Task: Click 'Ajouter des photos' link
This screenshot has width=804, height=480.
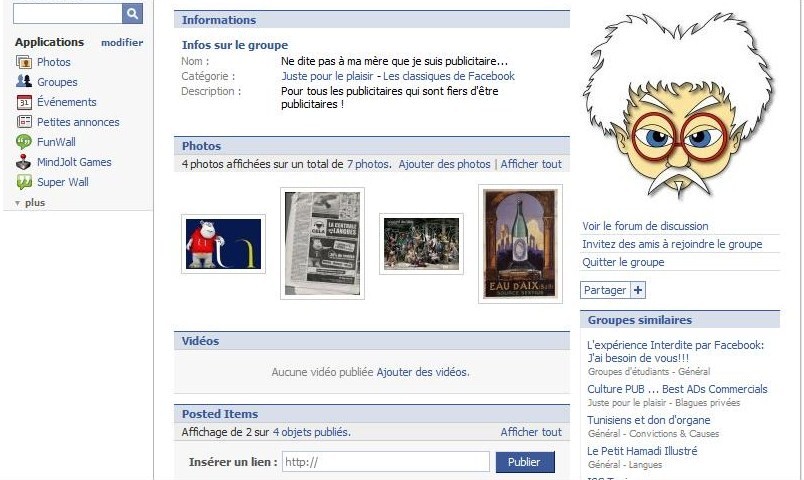Action: click(445, 164)
